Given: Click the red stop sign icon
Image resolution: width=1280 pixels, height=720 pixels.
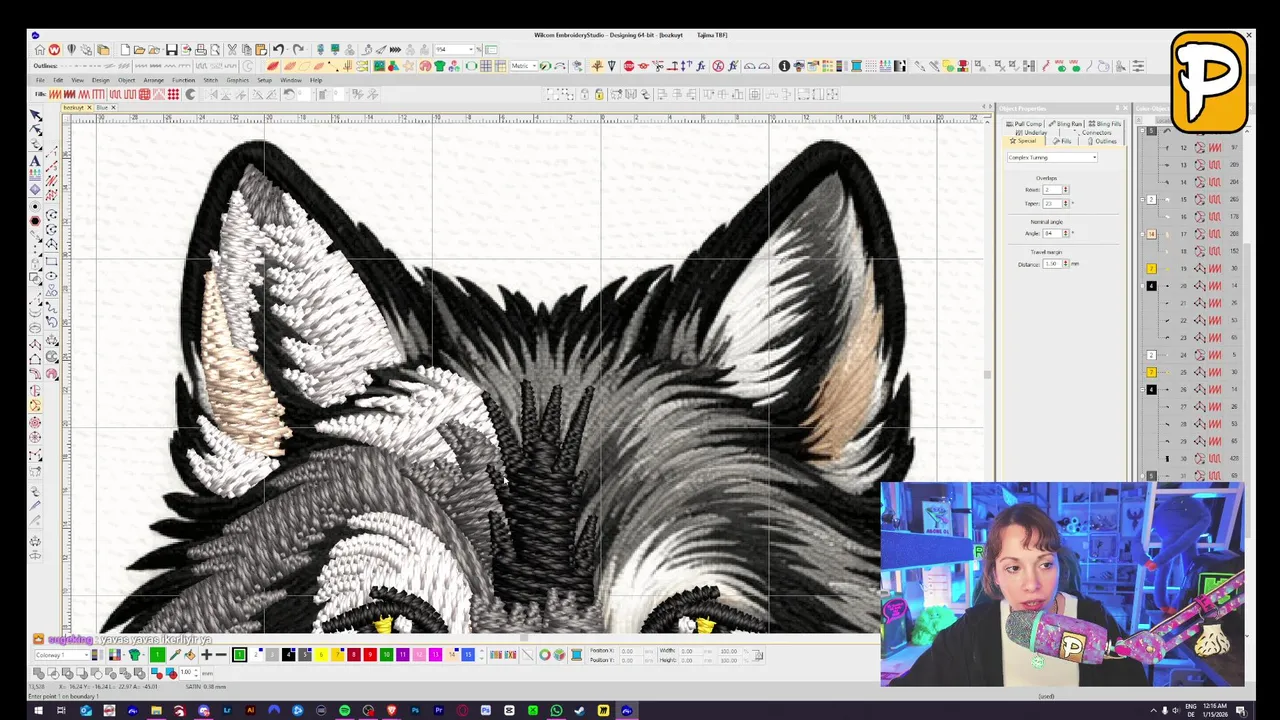Looking at the screenshot, I should click(629, 66).
